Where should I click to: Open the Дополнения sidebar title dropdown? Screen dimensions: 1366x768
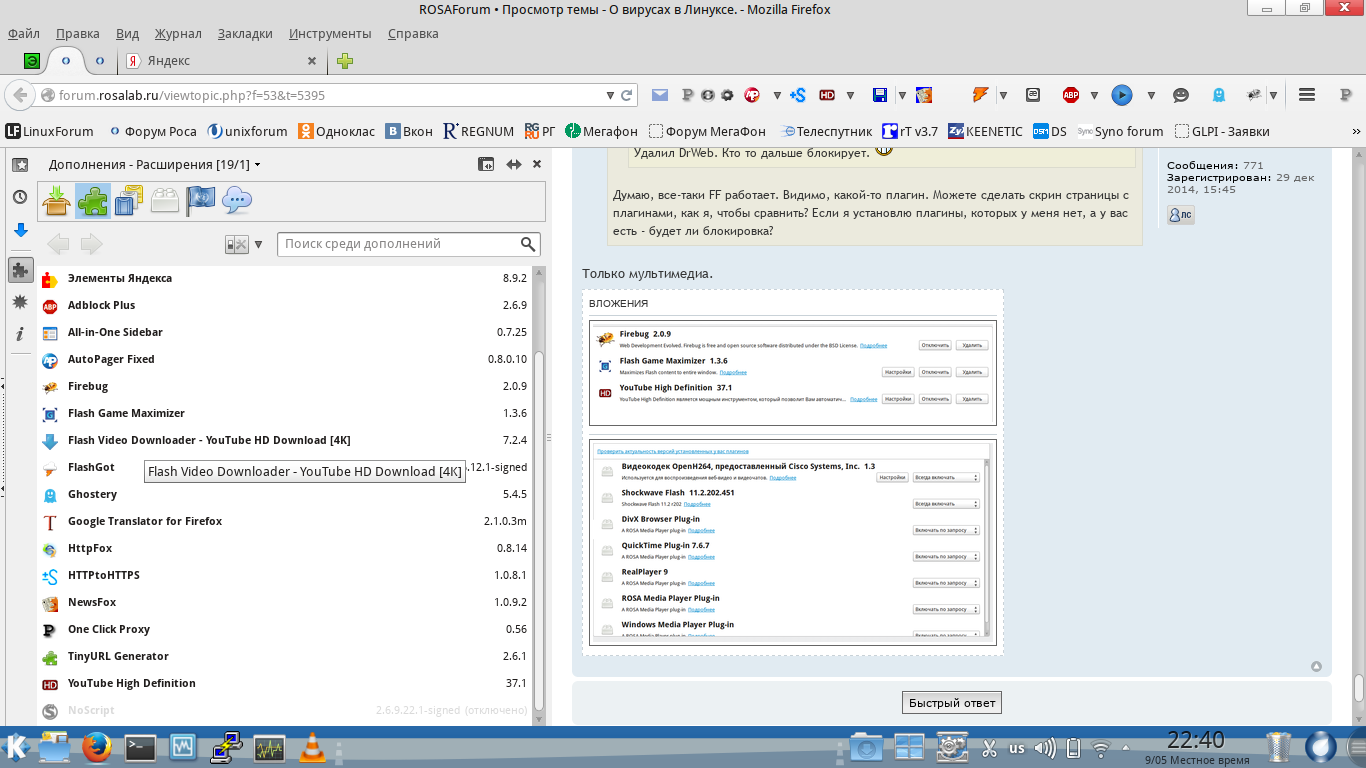(257, 165)
